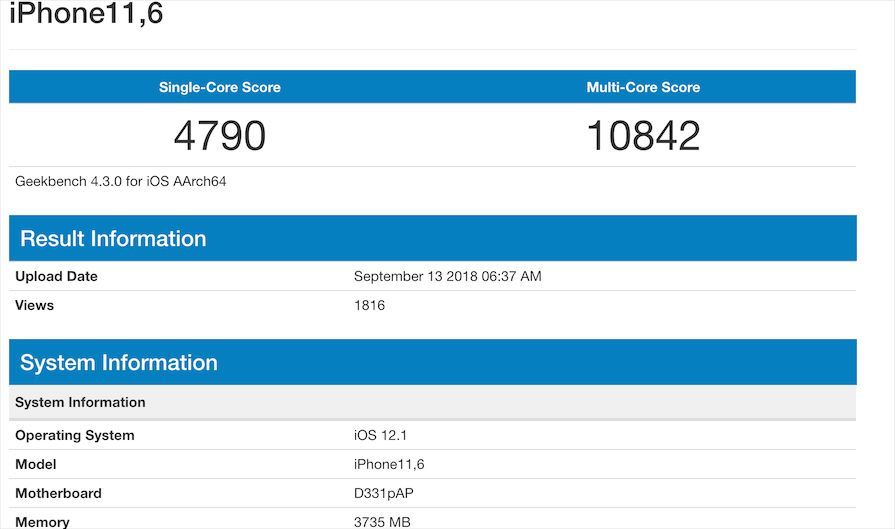Image resolution: width=895 pixels, height=529 pixels.
Task: Click the iPhone11,6 page title
Action: 86,13
